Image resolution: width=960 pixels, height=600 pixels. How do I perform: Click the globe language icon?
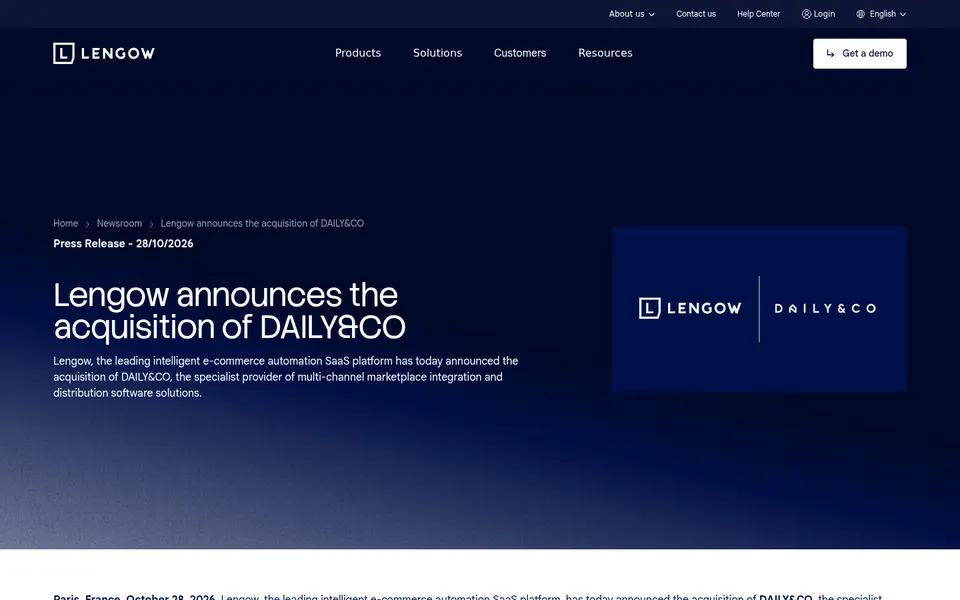tap(860, 14)
